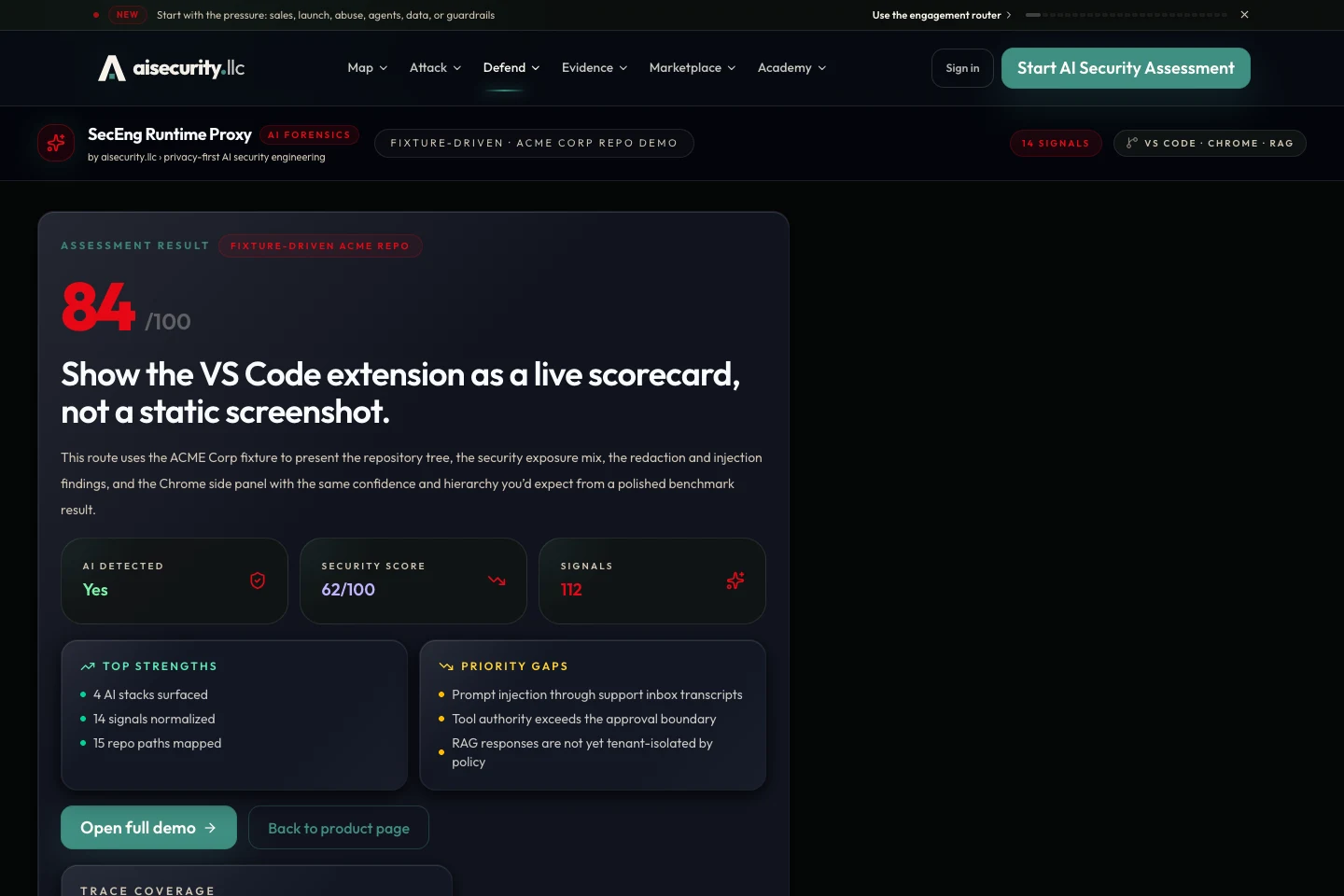This screenshot has height=896, width=1344.
Task: Click the 'Start with the pressure' banner text
Action: coord(326,15)
